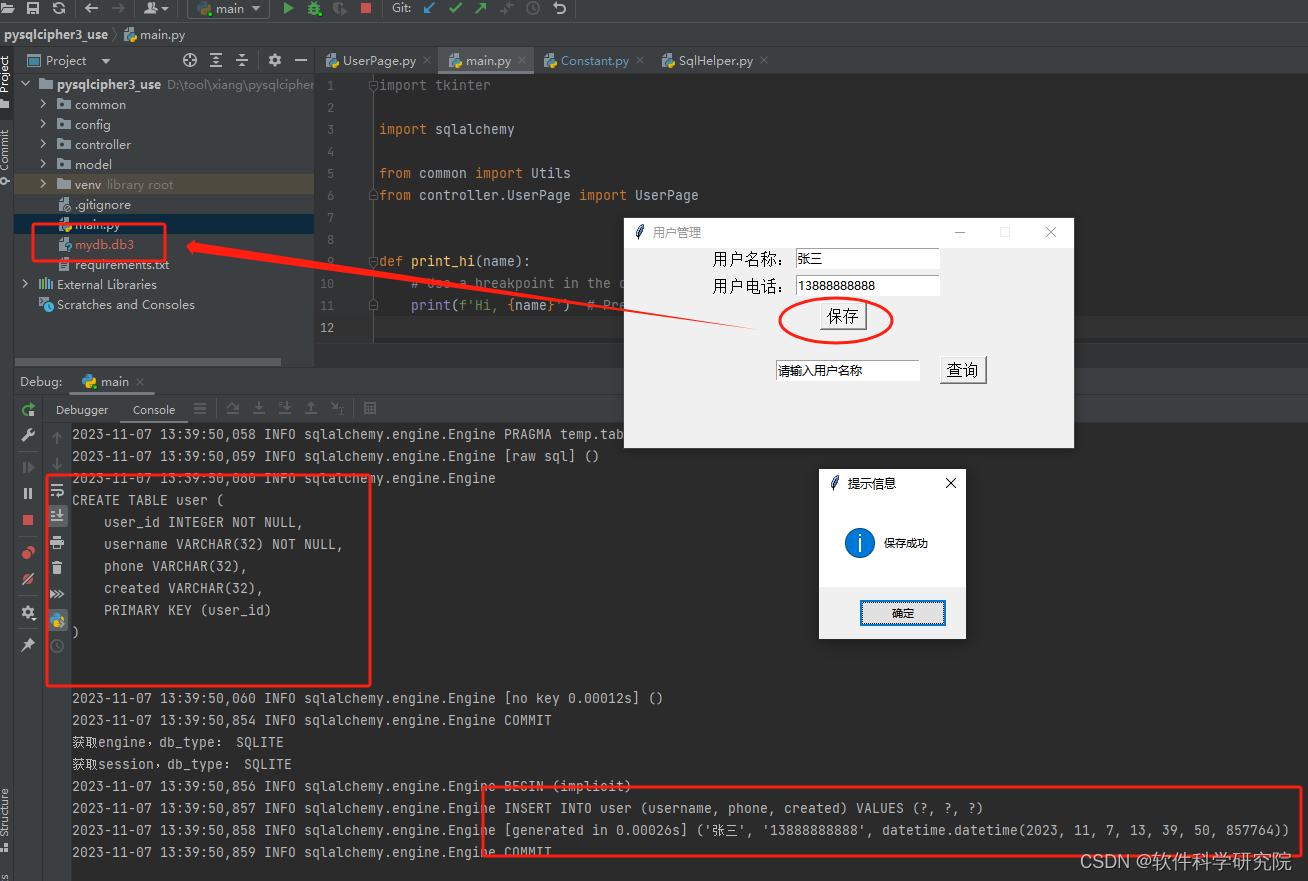The image size is (1308, 881).
Task: Click the Rerun main icon in Debug panel
Action: click(x=28, y=410)
